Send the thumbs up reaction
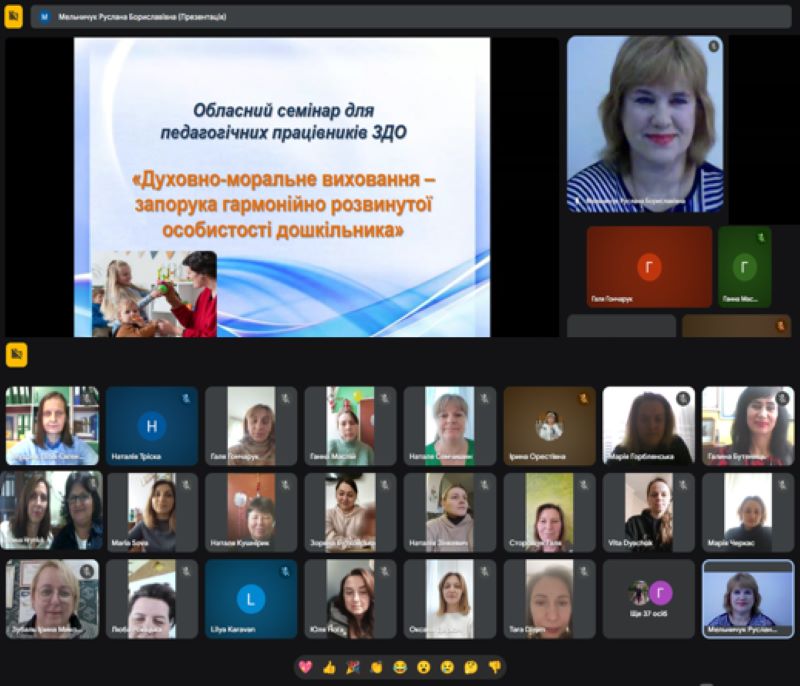 click(x=329, y=667)
